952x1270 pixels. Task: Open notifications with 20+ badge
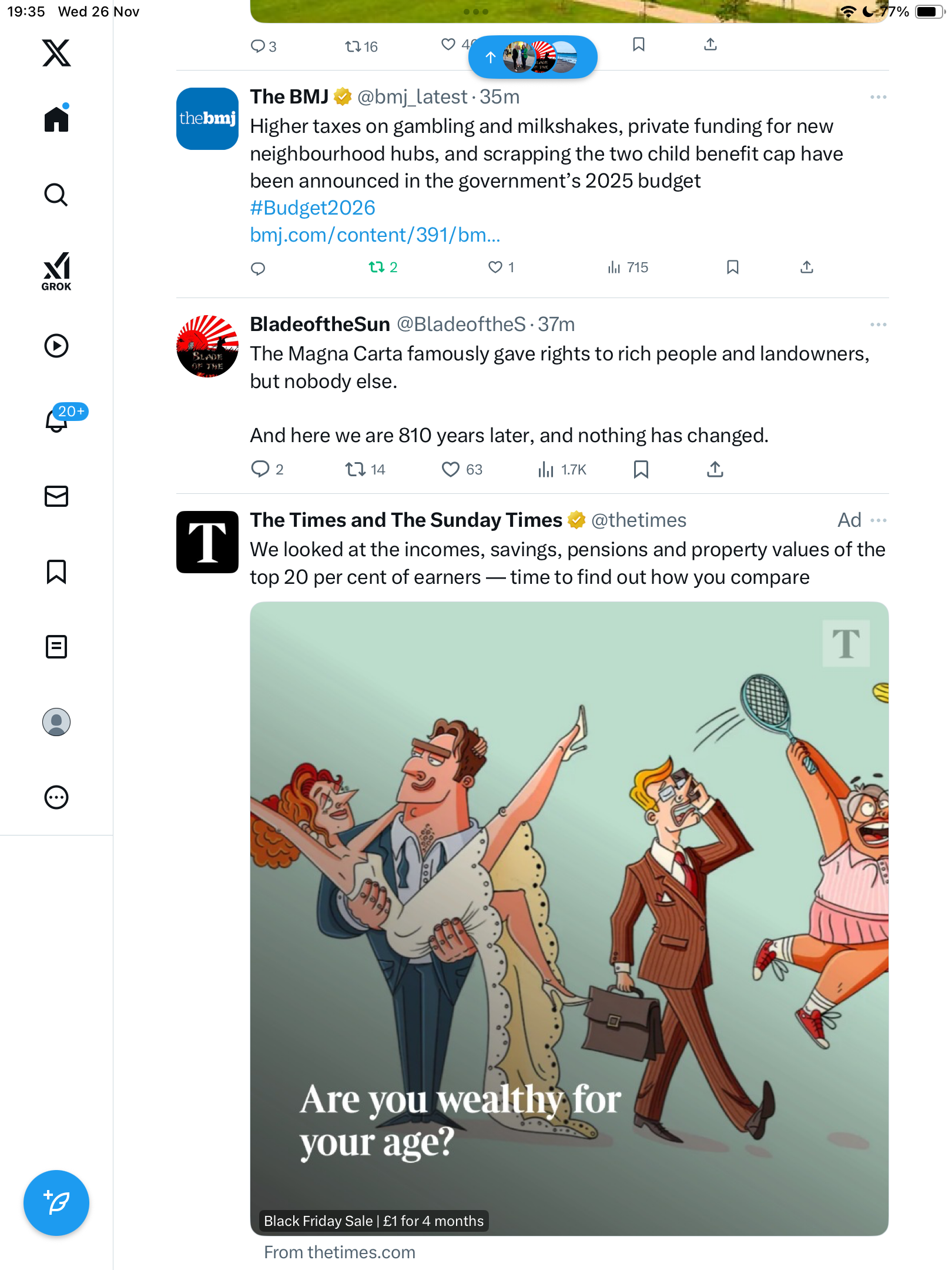pos(58,420)
